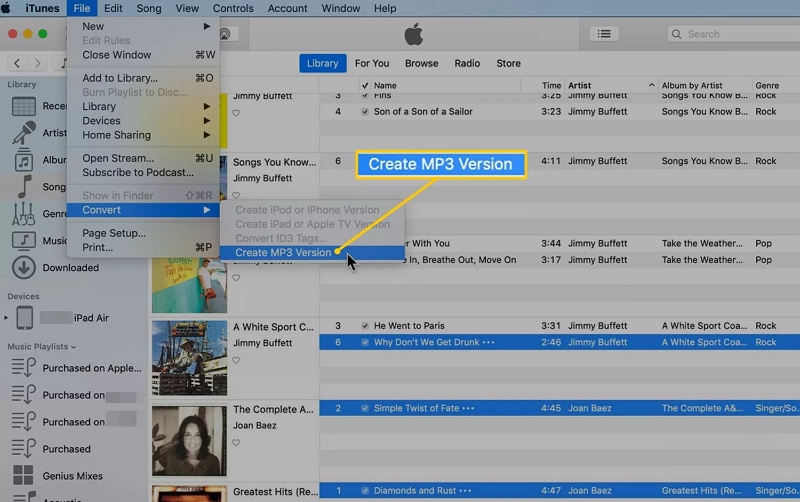Viewport: 800px width, 502px height.
Task: Go back with the left arrow
Action: click(x=17, y=63)
